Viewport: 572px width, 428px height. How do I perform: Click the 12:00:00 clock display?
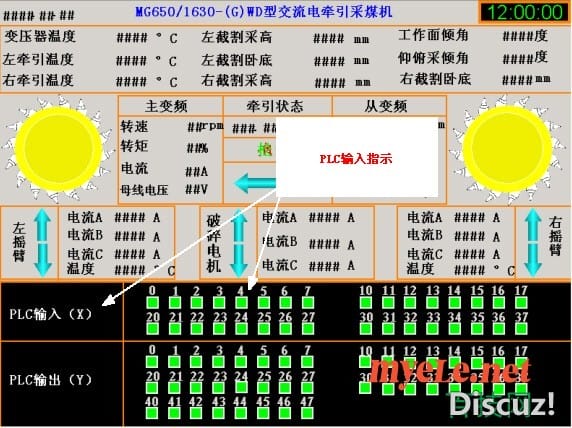click(x=525, y=12)
